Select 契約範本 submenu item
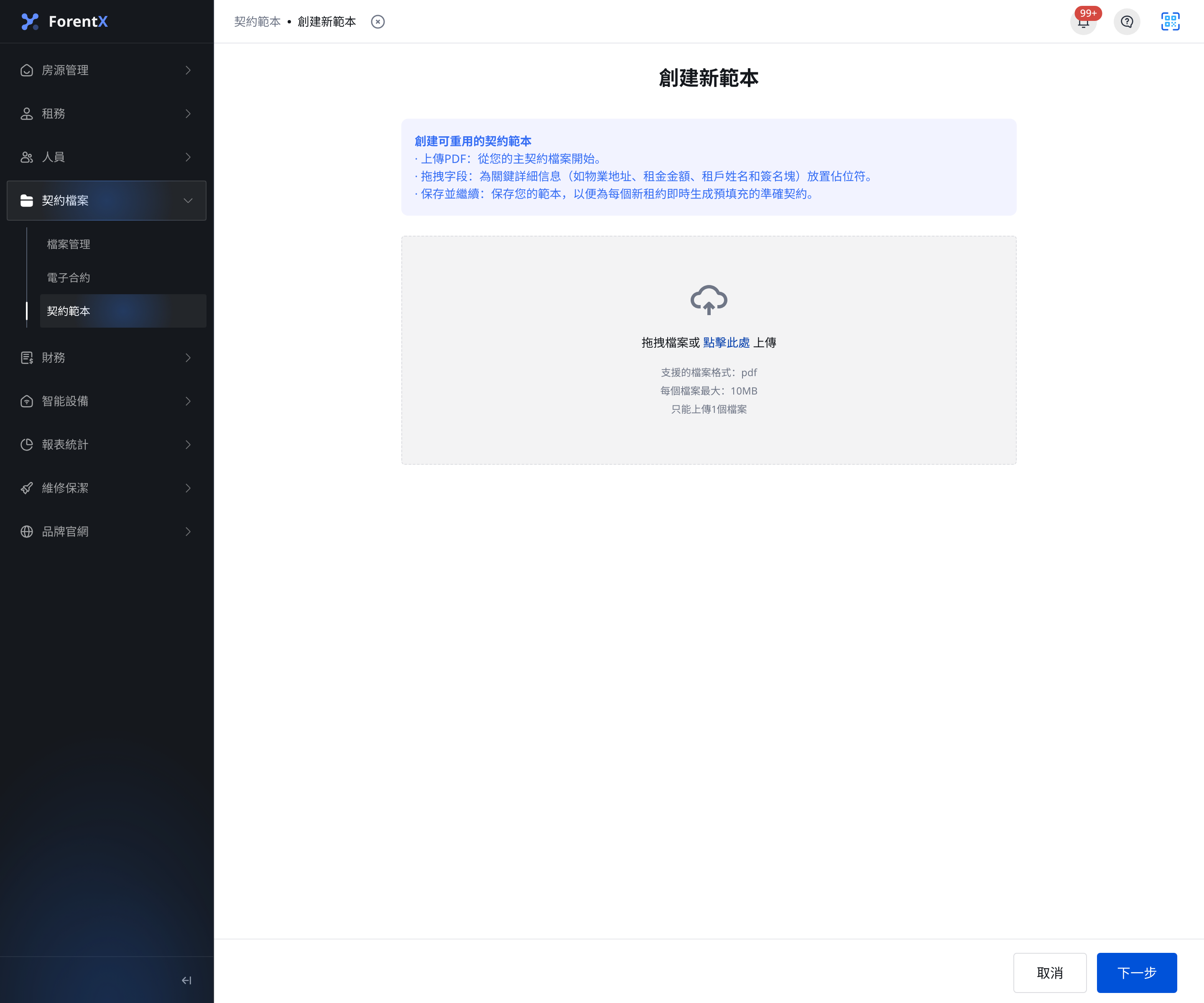The height and width of the screenshot is (1003, 1204). (x=122, y=311)
